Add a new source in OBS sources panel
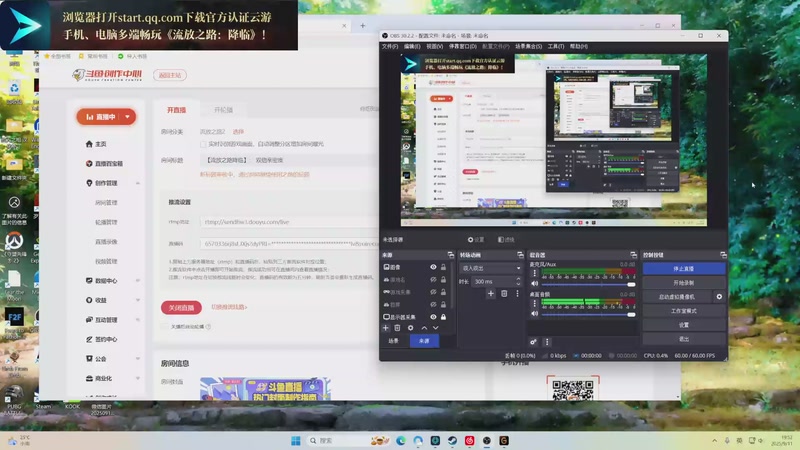Image resolution: width=800 pixels, height=450 pixels. [x=386, y=328]
